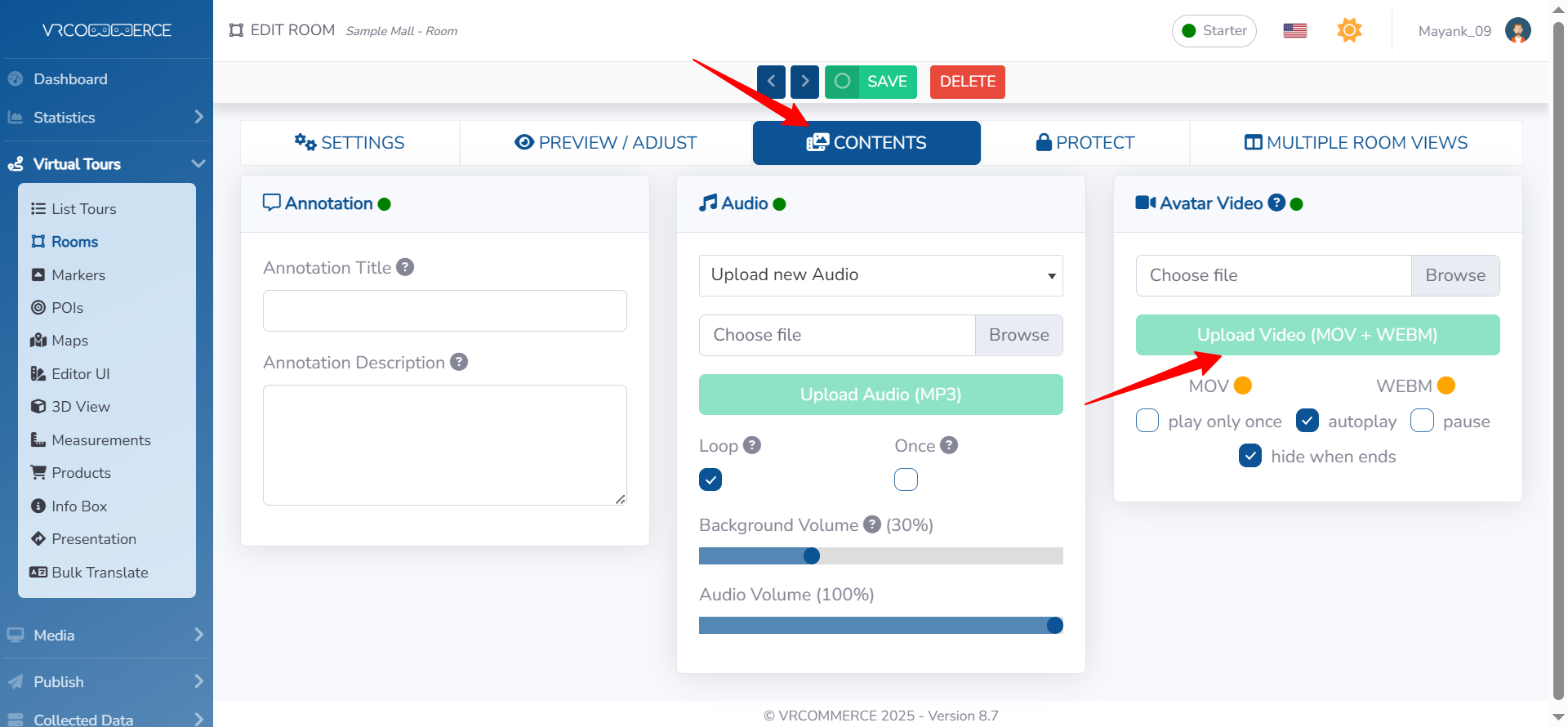This screenshot has height=727, width=1568.
Task: Enable the Once audio checkbox
Action: coord(906,479)
